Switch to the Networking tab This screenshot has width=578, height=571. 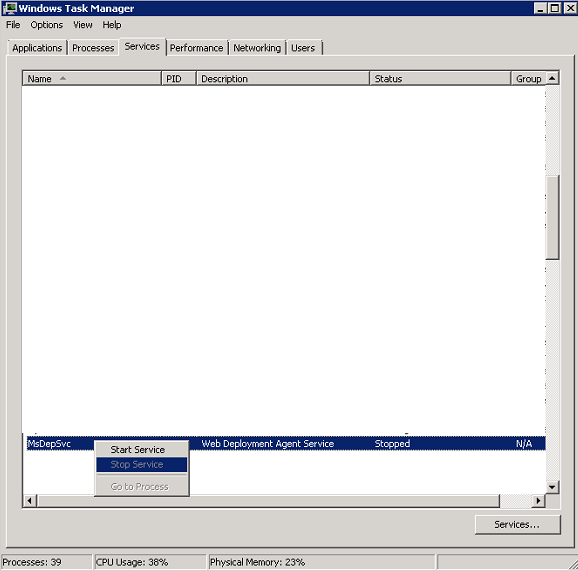pyautogui.click(x=257, y=48)
